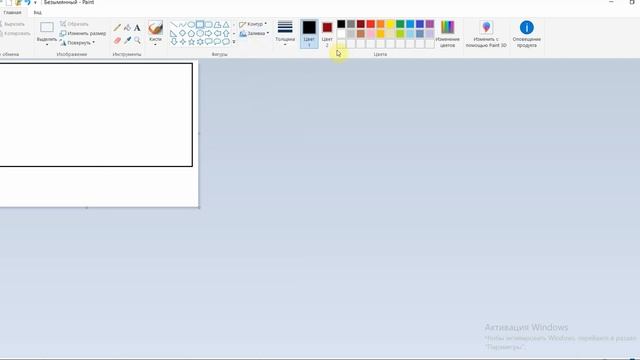Choose the Oval callout shape

pos(217,42)
